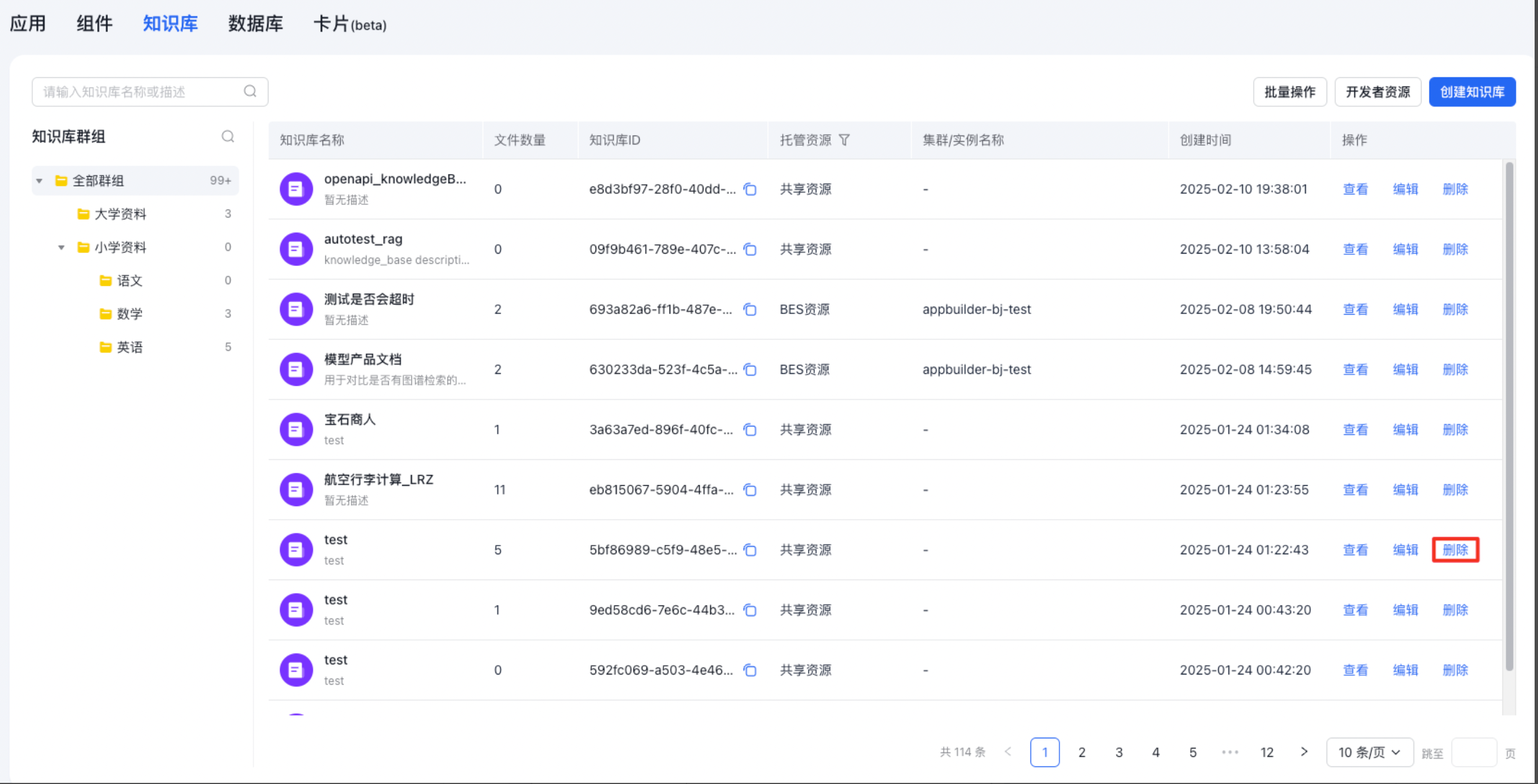Expand pagination ellipsis to jump pages
1538x784 pixels.
(x=1230, y=752)
